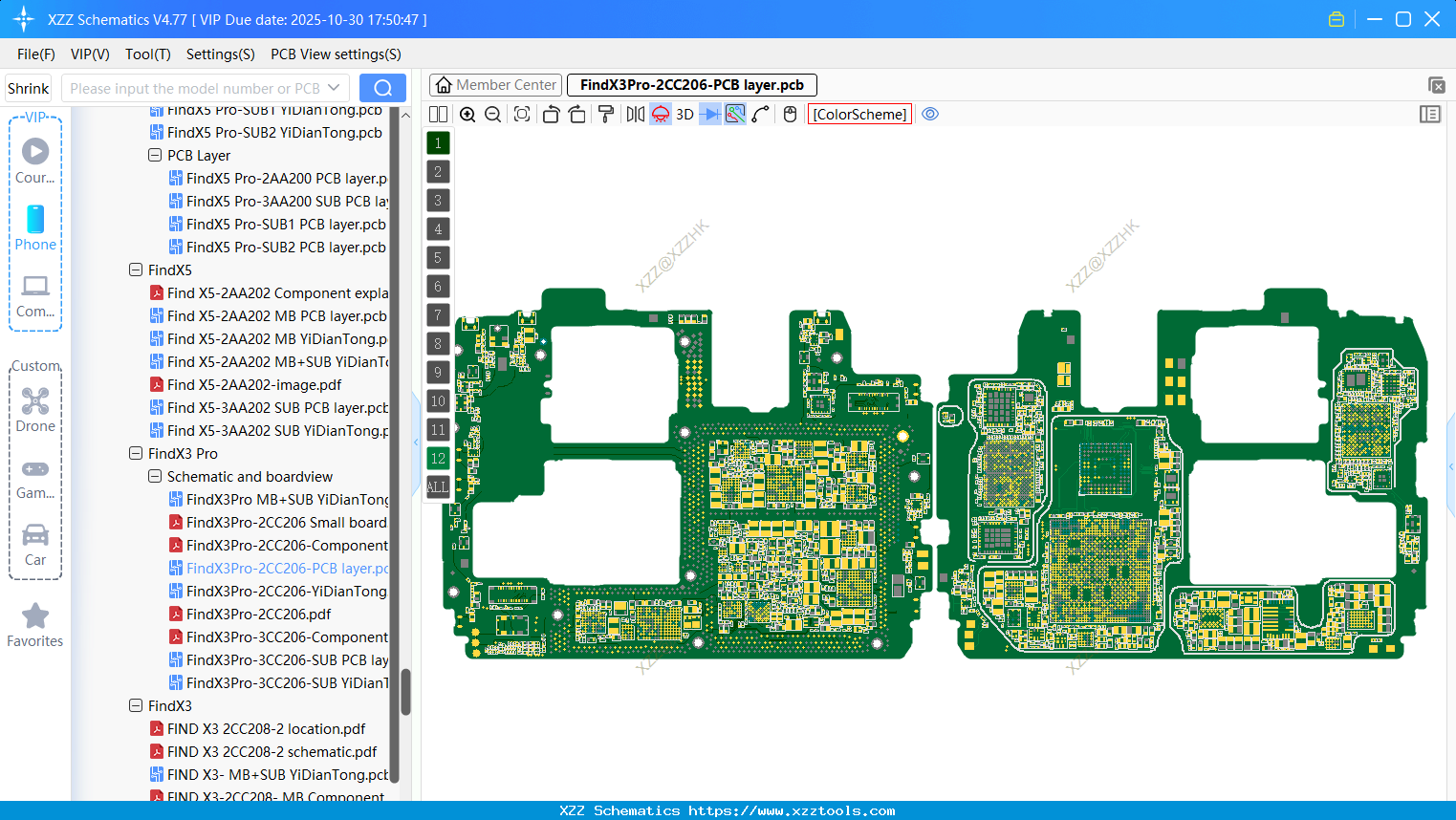Click the Member Center button
This screenshot has width=1456, height=820.
click(x=495, y=84)
